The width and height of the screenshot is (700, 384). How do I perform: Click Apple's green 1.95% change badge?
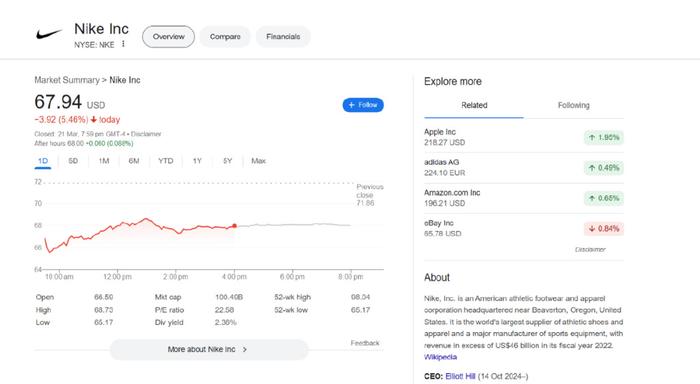coord(604,138)
